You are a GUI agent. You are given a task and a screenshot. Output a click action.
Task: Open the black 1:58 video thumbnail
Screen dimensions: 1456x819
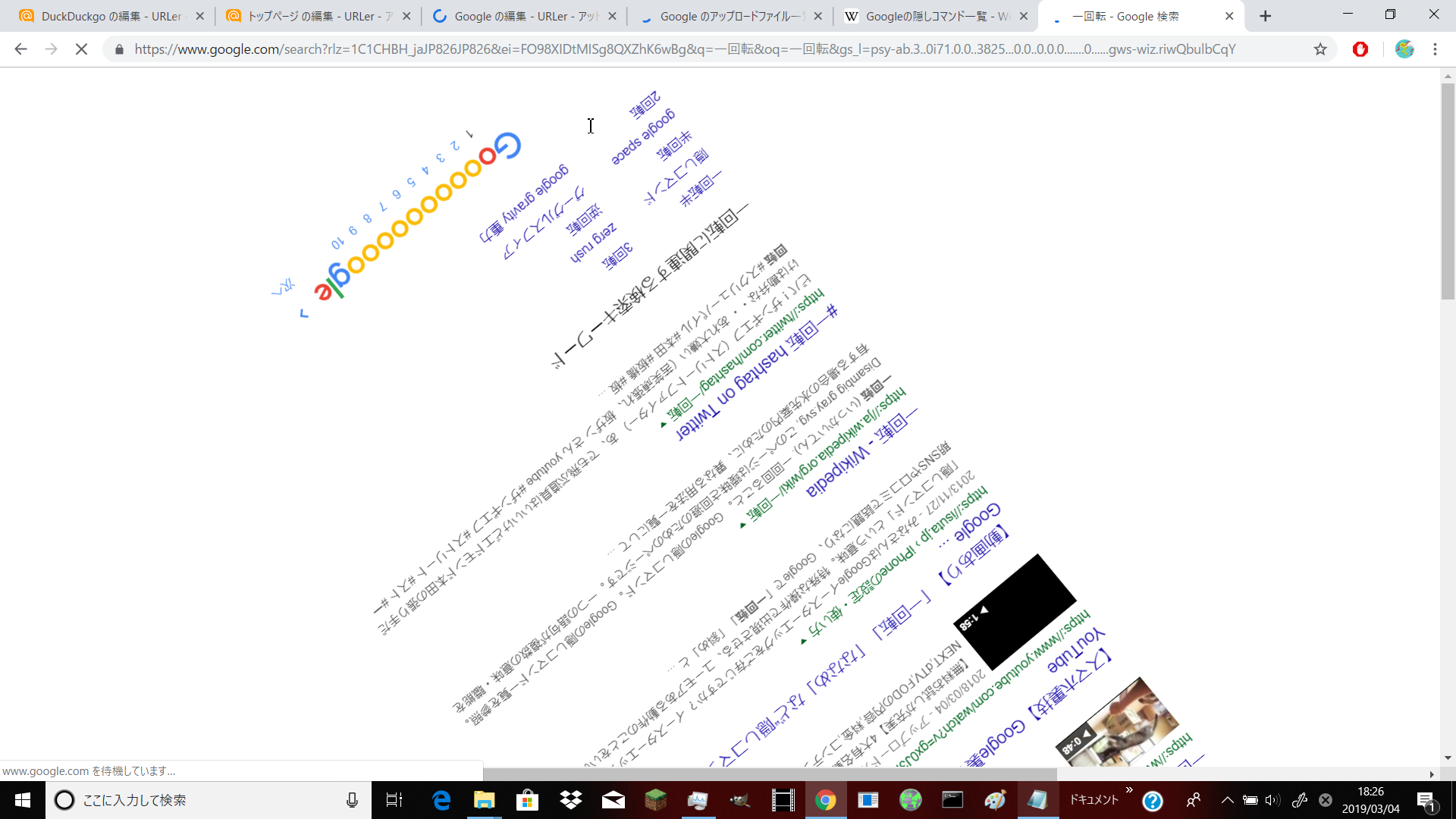click(x=1015, y=611)
